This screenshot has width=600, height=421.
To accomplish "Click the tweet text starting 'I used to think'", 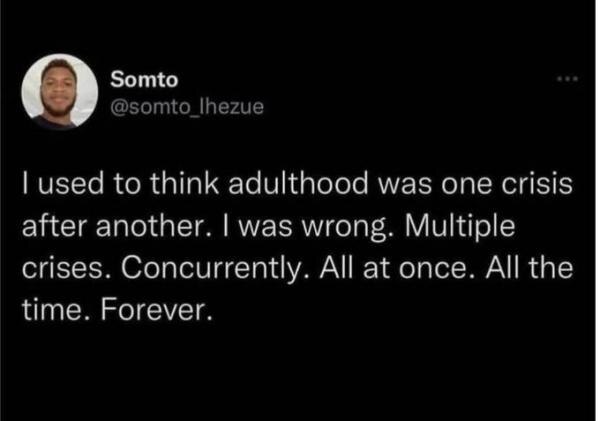I will (297, 246).
